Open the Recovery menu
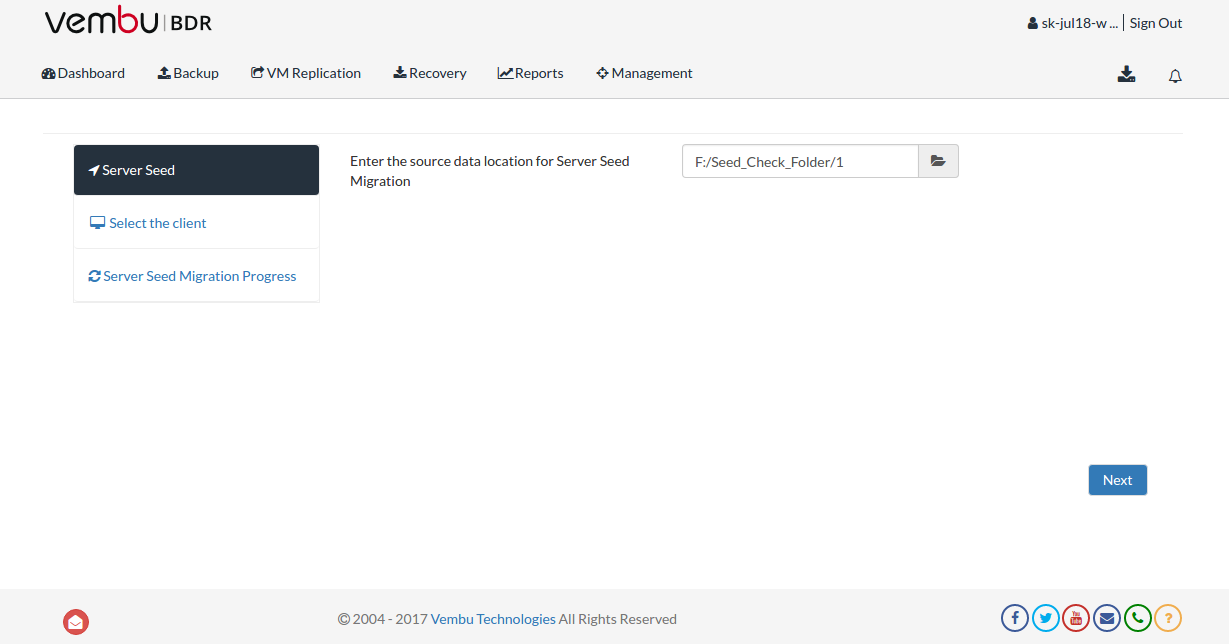Viewport: 1229px width, 644px height. [x=430, y=73]
